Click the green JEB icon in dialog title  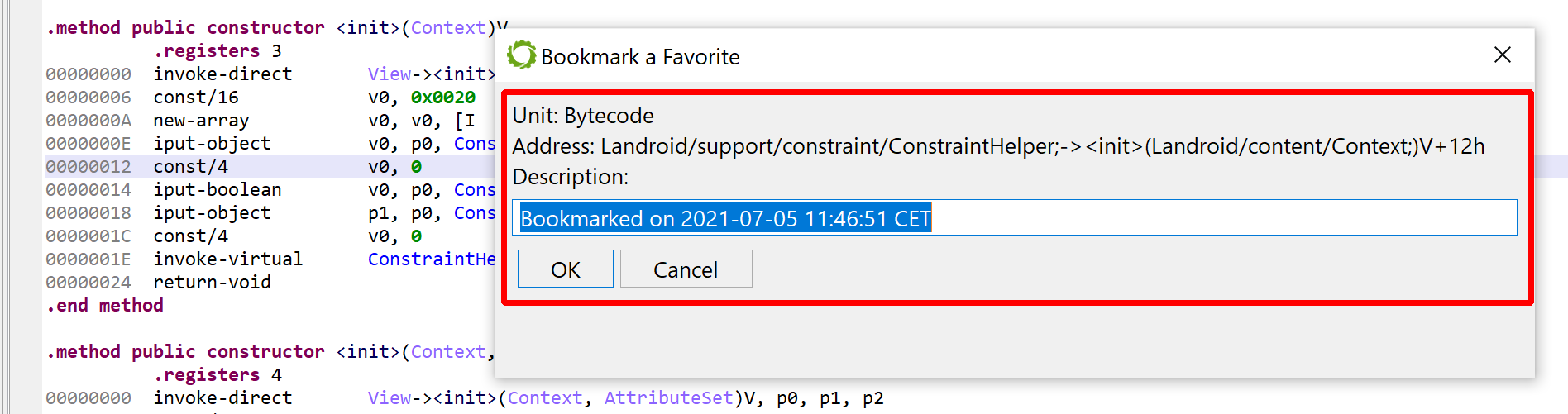point(521,55)
